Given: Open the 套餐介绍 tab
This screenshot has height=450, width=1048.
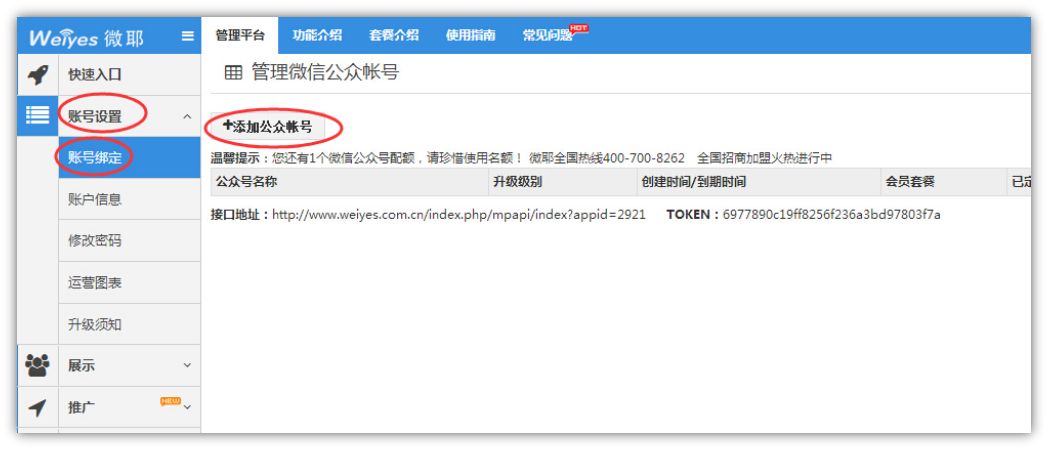Looking at the screenshot, I should [394, 35].
